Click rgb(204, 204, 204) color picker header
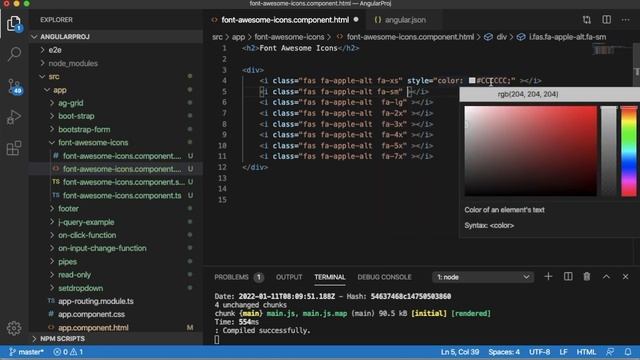 (549, 94)
